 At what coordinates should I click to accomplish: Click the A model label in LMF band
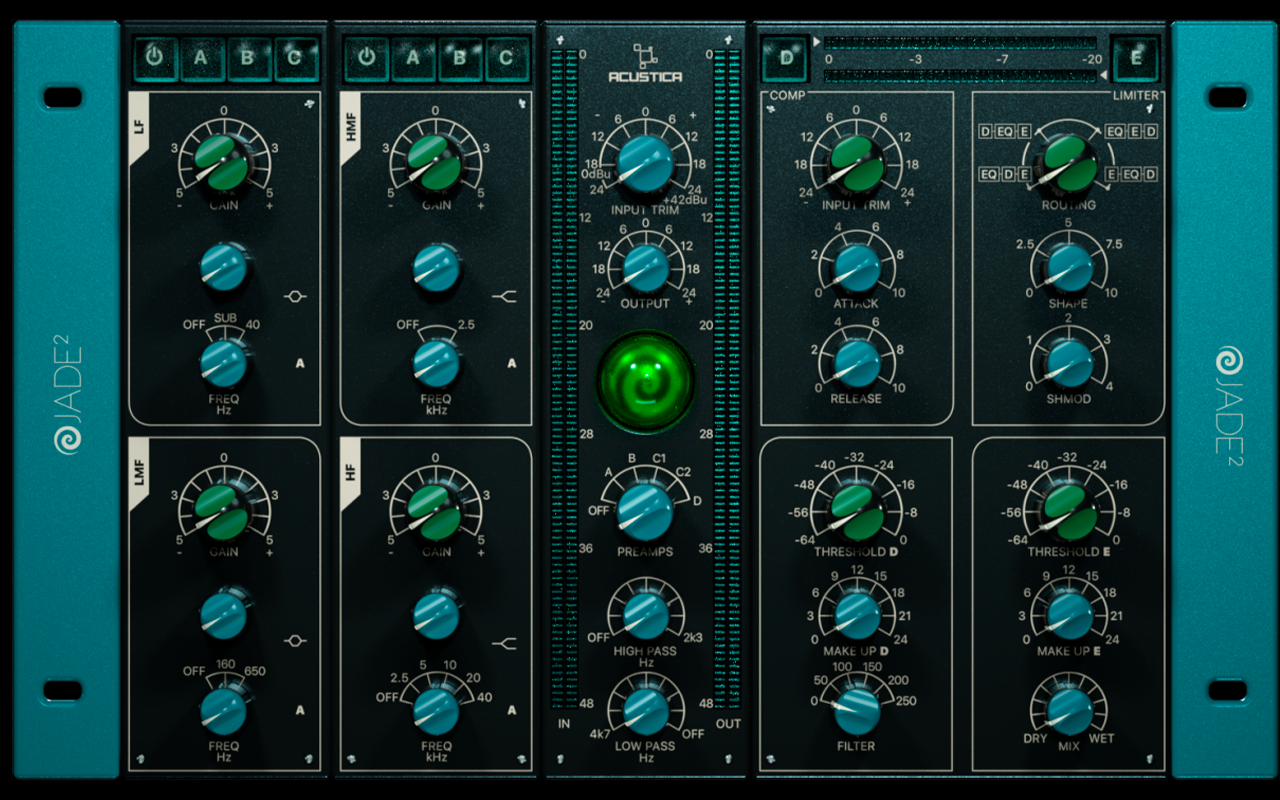click(x=300, y=711)
